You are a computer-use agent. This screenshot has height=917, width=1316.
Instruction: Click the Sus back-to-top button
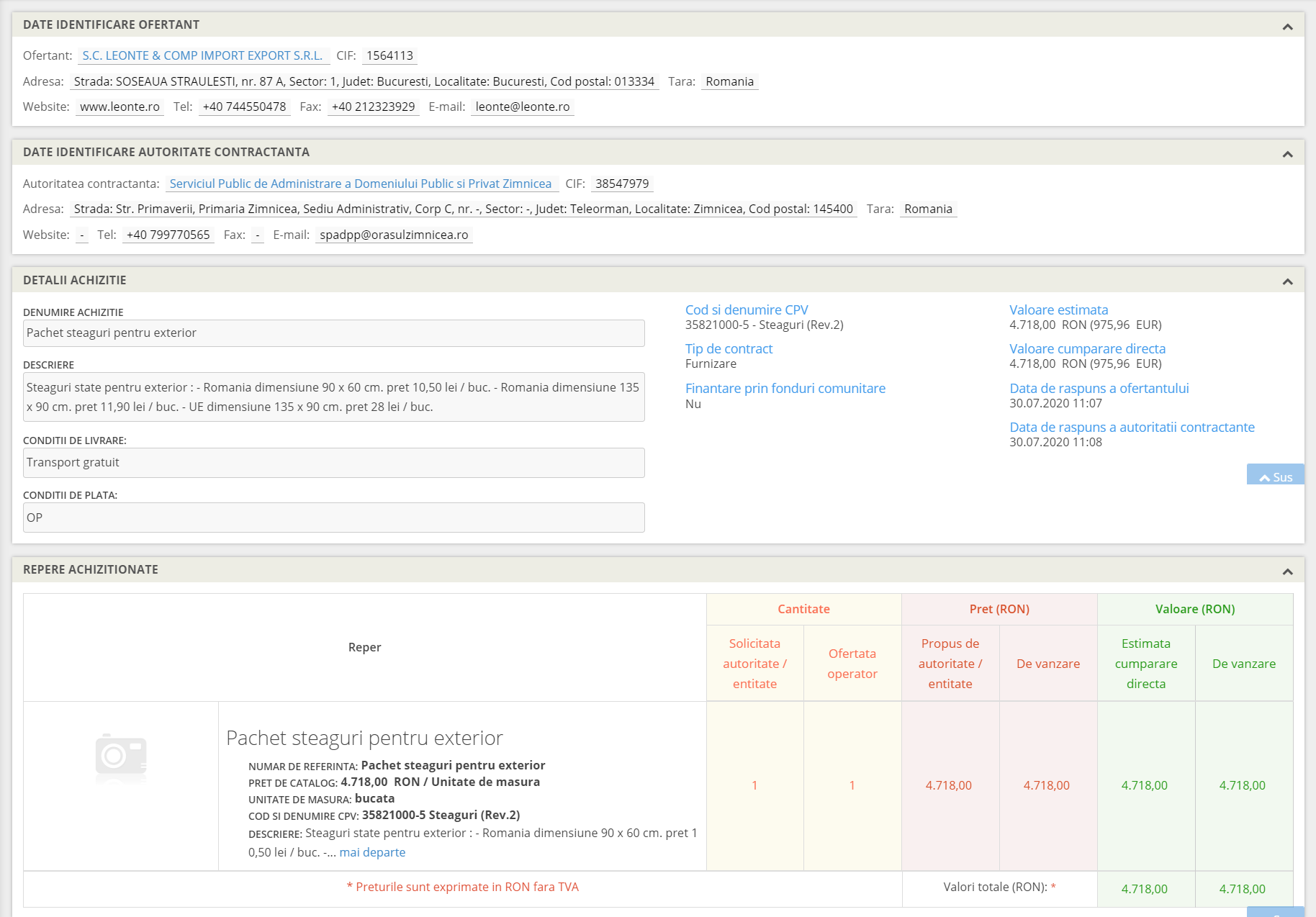point(1275,475)
